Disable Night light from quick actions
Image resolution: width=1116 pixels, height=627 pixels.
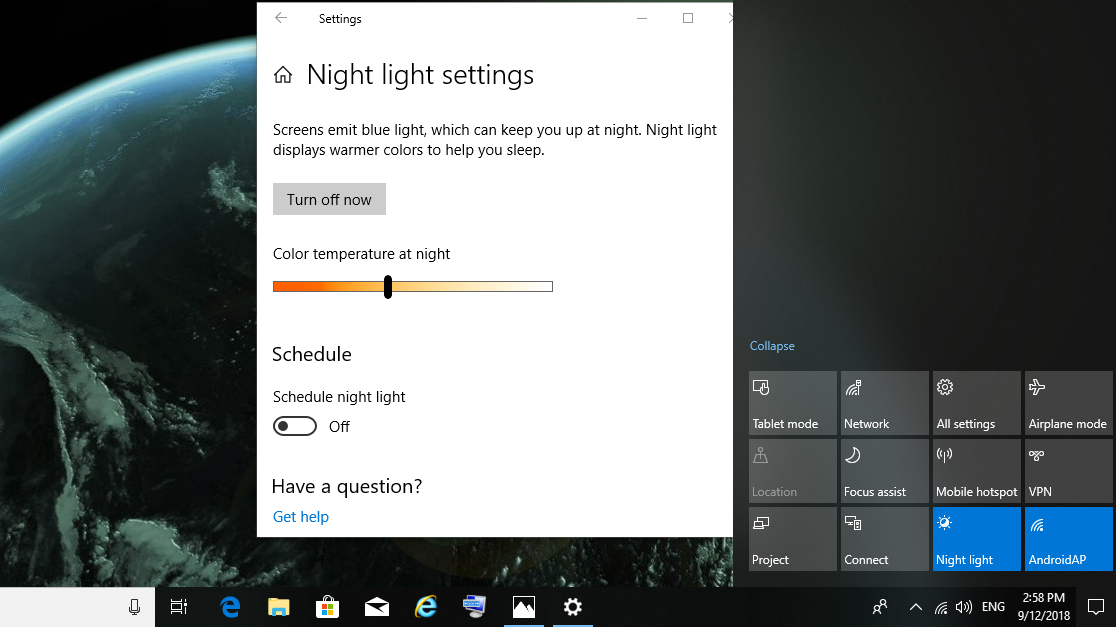pyautogui.click(x=976, y=538)
